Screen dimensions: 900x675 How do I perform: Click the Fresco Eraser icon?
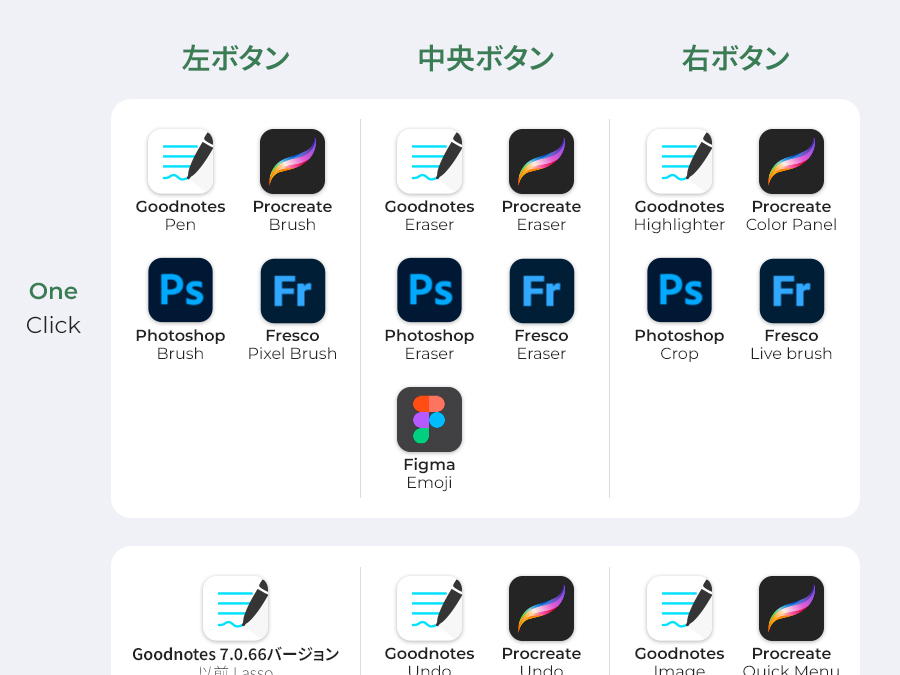pyautogui.click(x=541, y=290)
